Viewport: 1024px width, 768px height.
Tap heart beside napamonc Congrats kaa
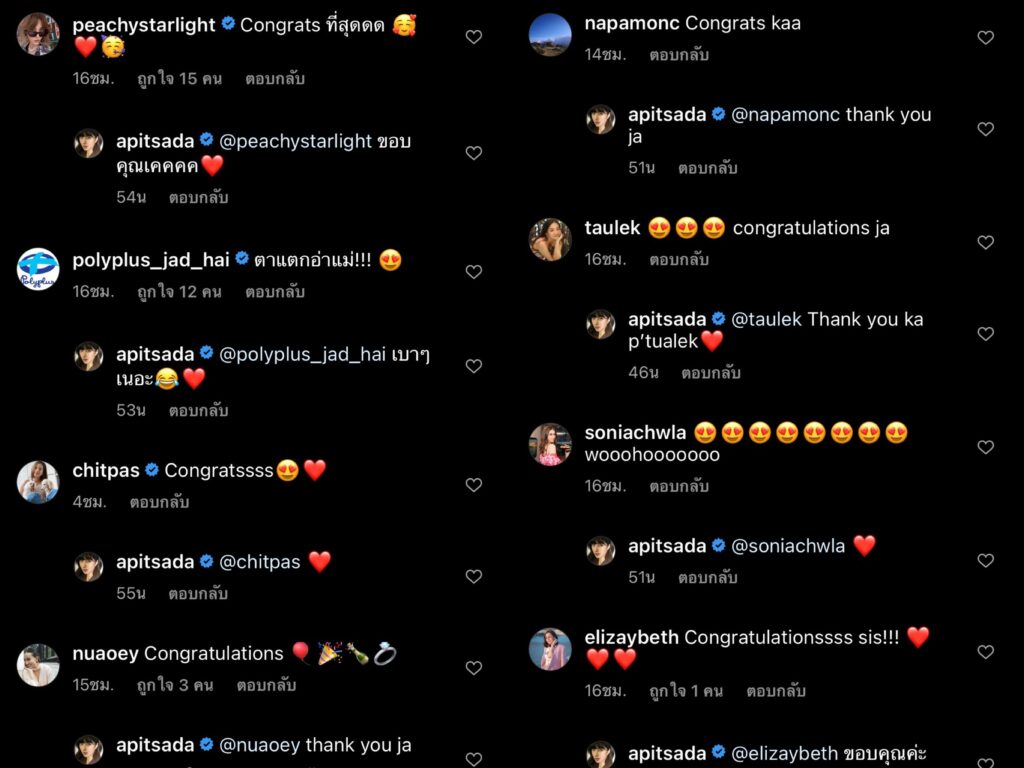[x=985, y=37]
